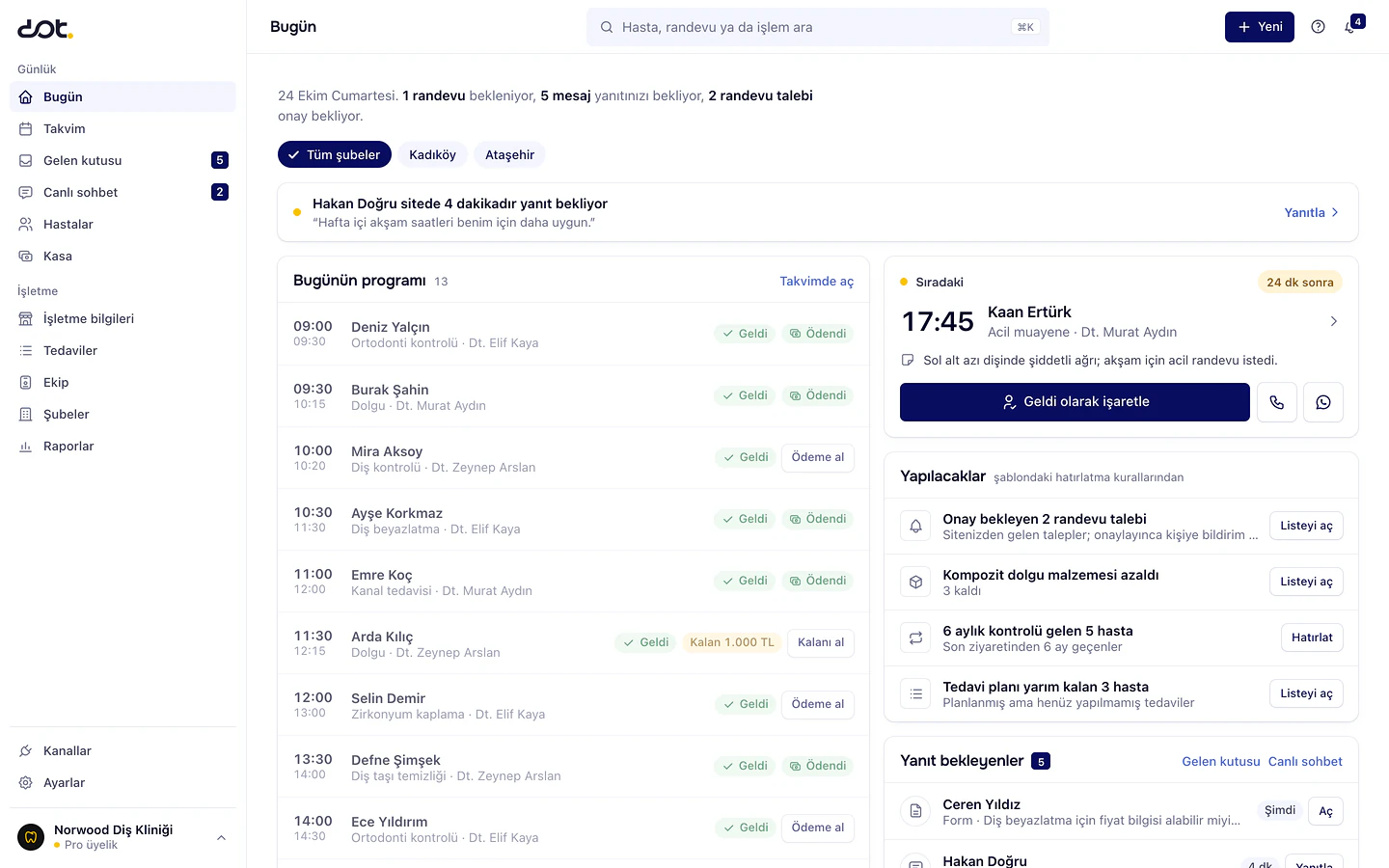
Task: Click Ödeme al for Mira Aksoy
Action: coord(818,457)
